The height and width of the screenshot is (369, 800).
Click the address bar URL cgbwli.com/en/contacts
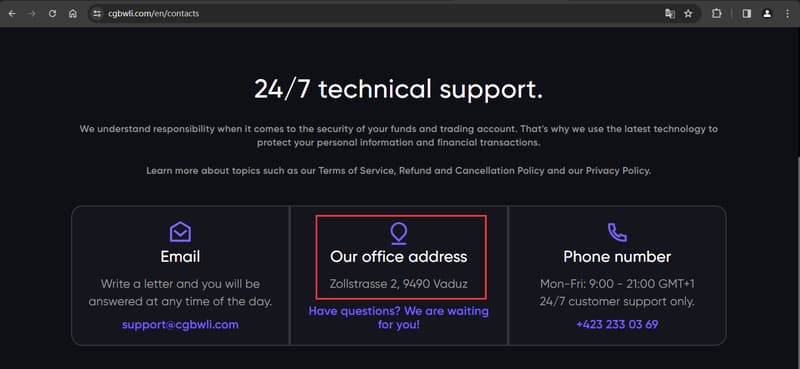(154, 14)
